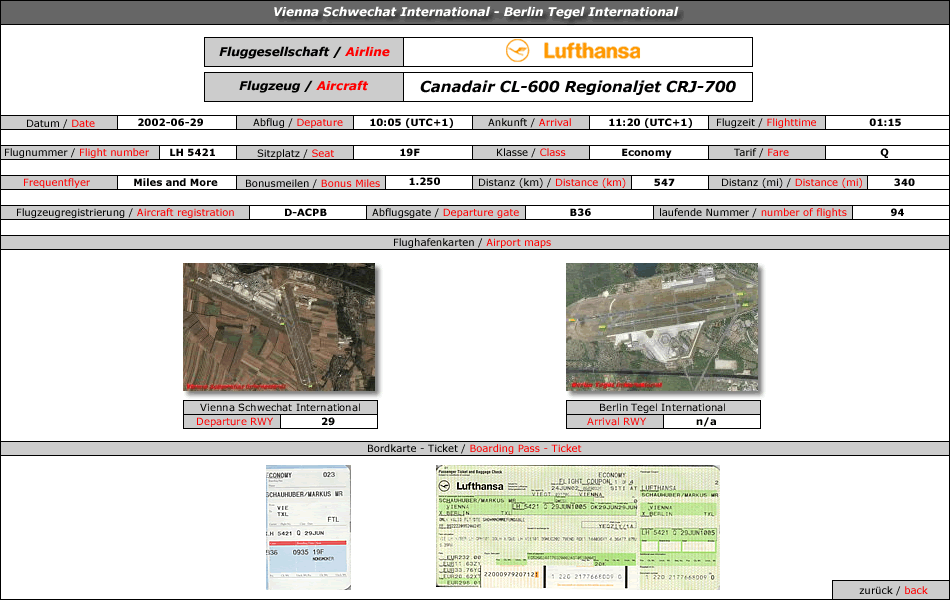Click the Bordkarte - Ticket / Boarding Pass header
Image resolution: width=950 pixels, height=600 pixels.
[x=474, y=448]
